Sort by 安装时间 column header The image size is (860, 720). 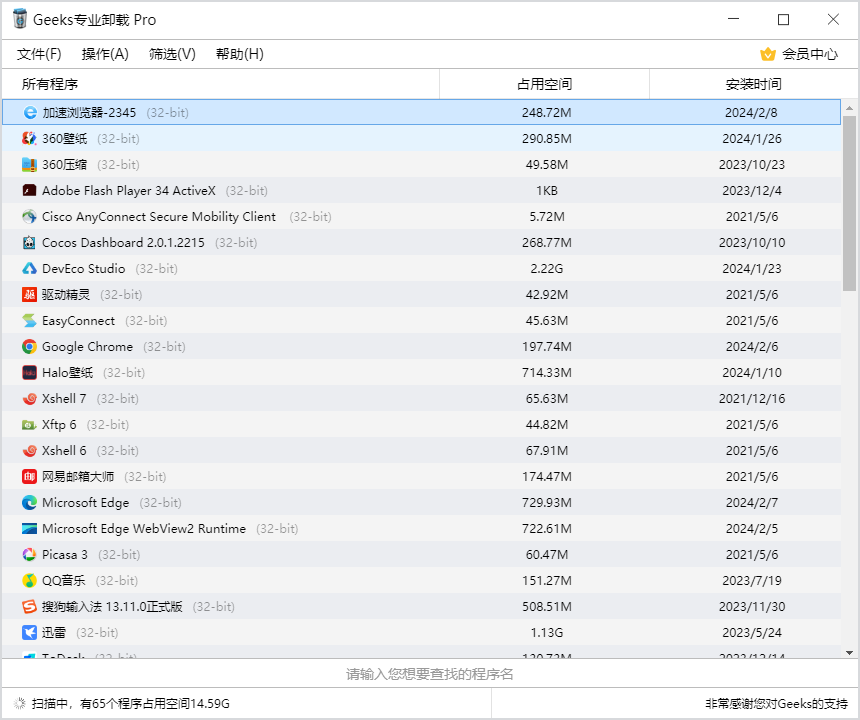pos(754,84)
